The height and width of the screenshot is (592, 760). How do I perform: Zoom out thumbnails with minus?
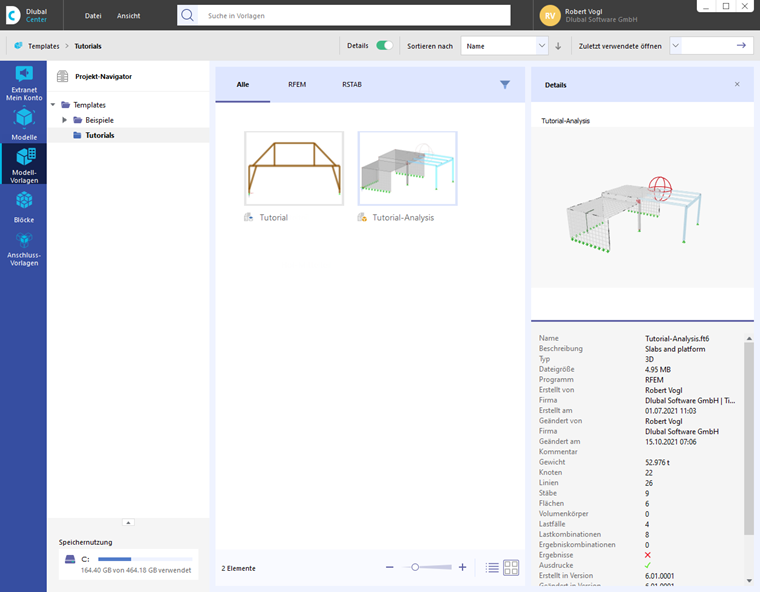point(390,567)
